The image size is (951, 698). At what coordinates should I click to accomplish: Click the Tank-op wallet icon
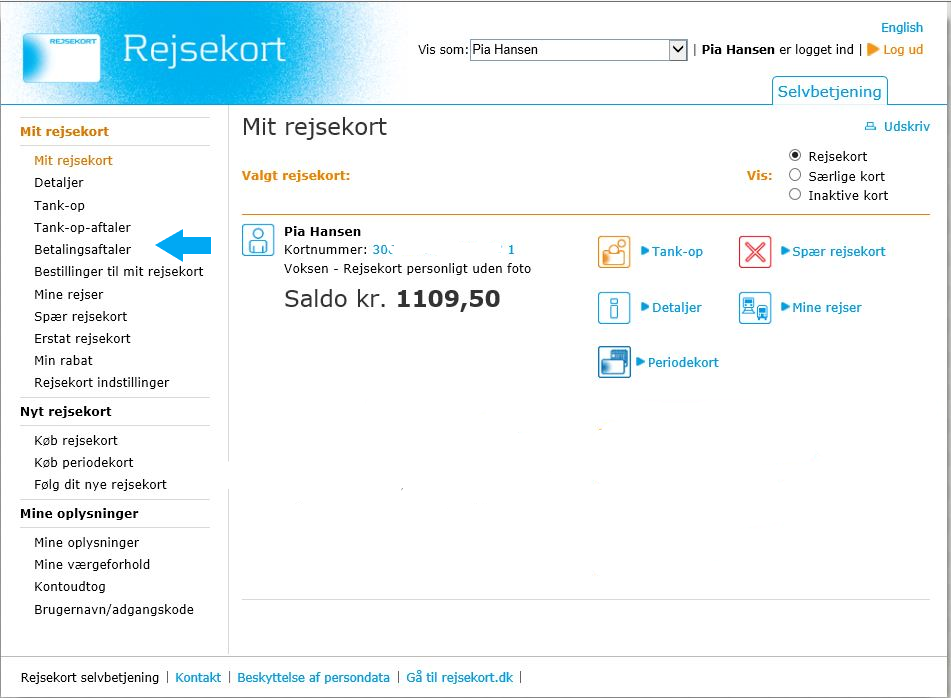(x=614, y=252)
